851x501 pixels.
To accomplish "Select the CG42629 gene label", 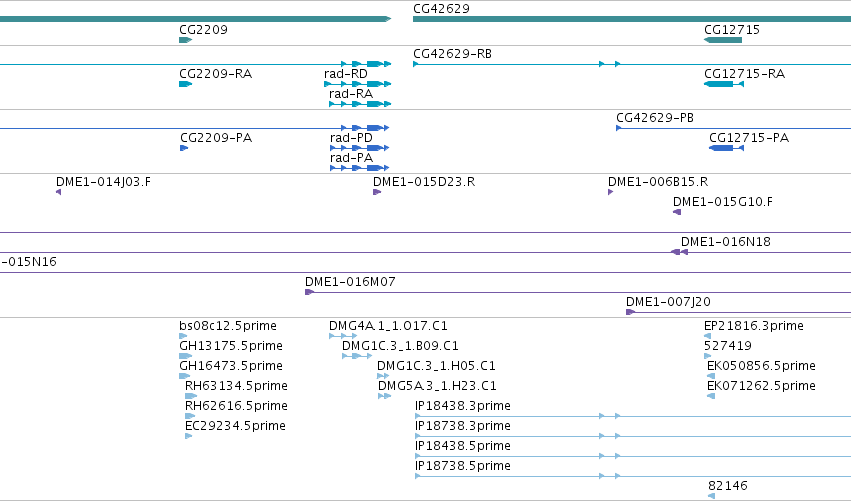I will tap(441, 9).
